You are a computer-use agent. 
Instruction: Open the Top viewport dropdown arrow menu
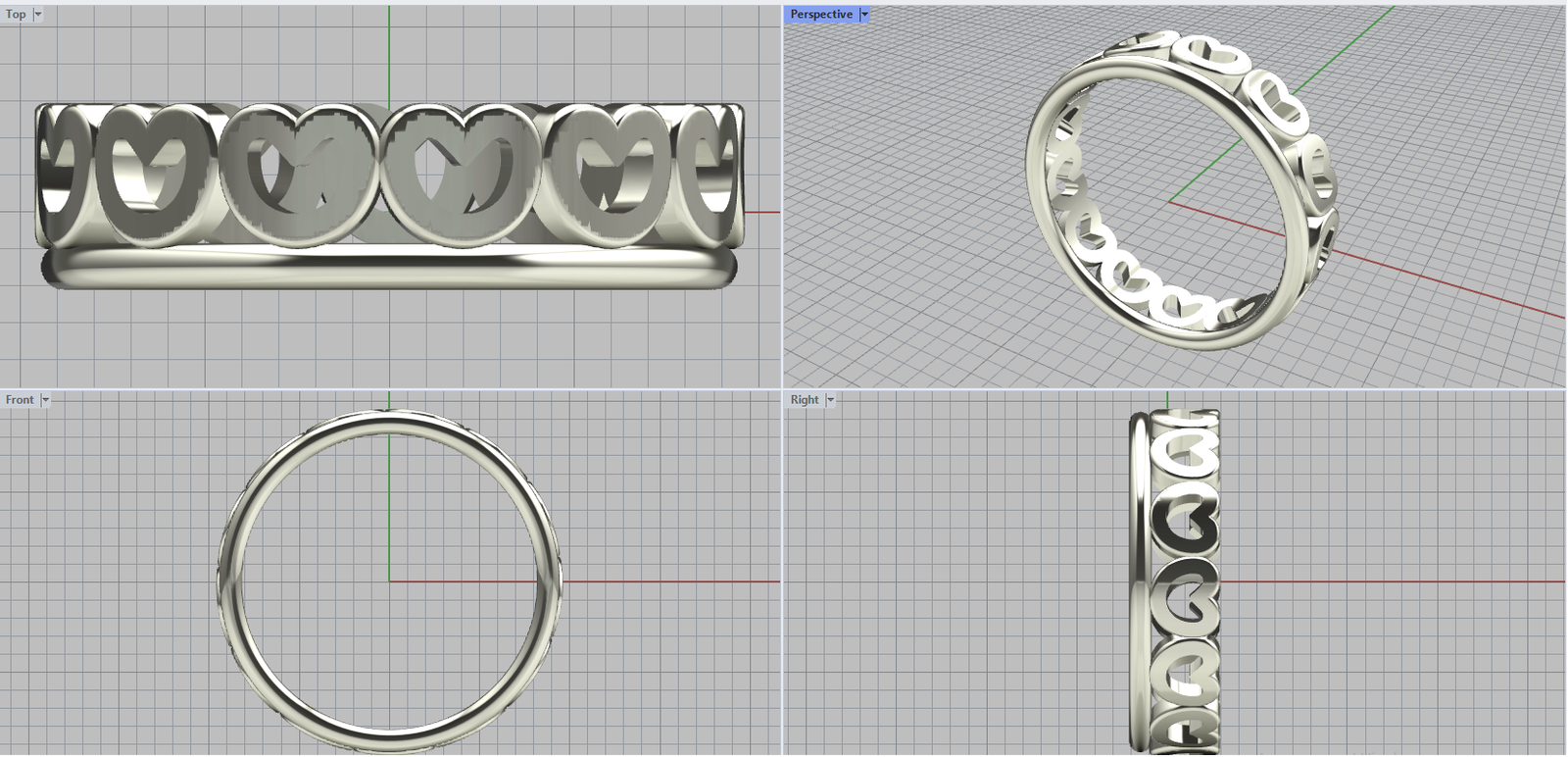[38, 14]
